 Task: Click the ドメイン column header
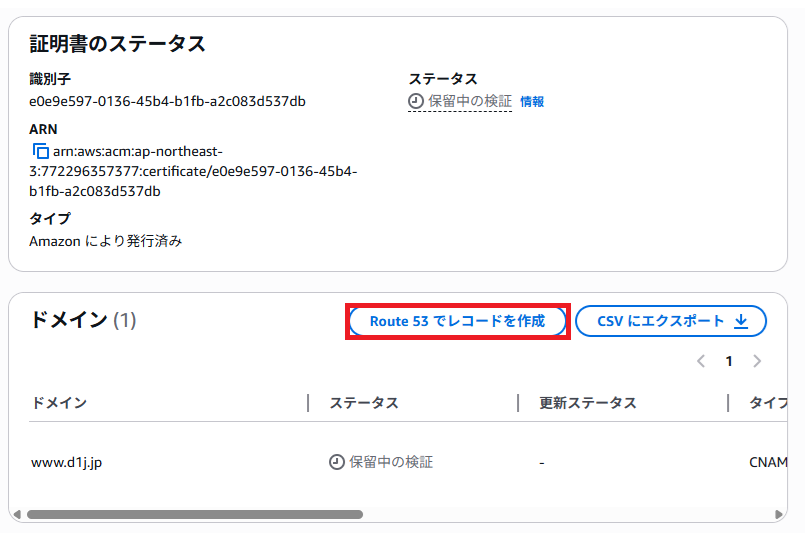(x=59, y=403)
